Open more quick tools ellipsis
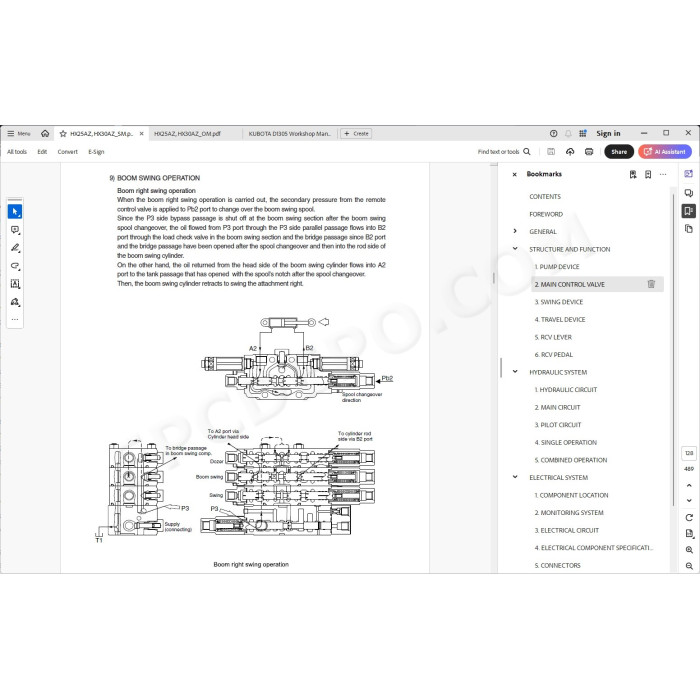Screen dimensions: 700x700 tap(15, 319)
